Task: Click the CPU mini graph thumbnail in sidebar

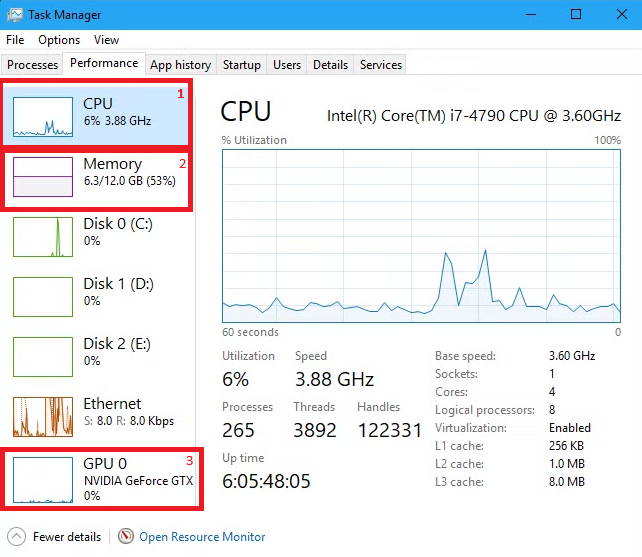Action: (x=43, y=117)
